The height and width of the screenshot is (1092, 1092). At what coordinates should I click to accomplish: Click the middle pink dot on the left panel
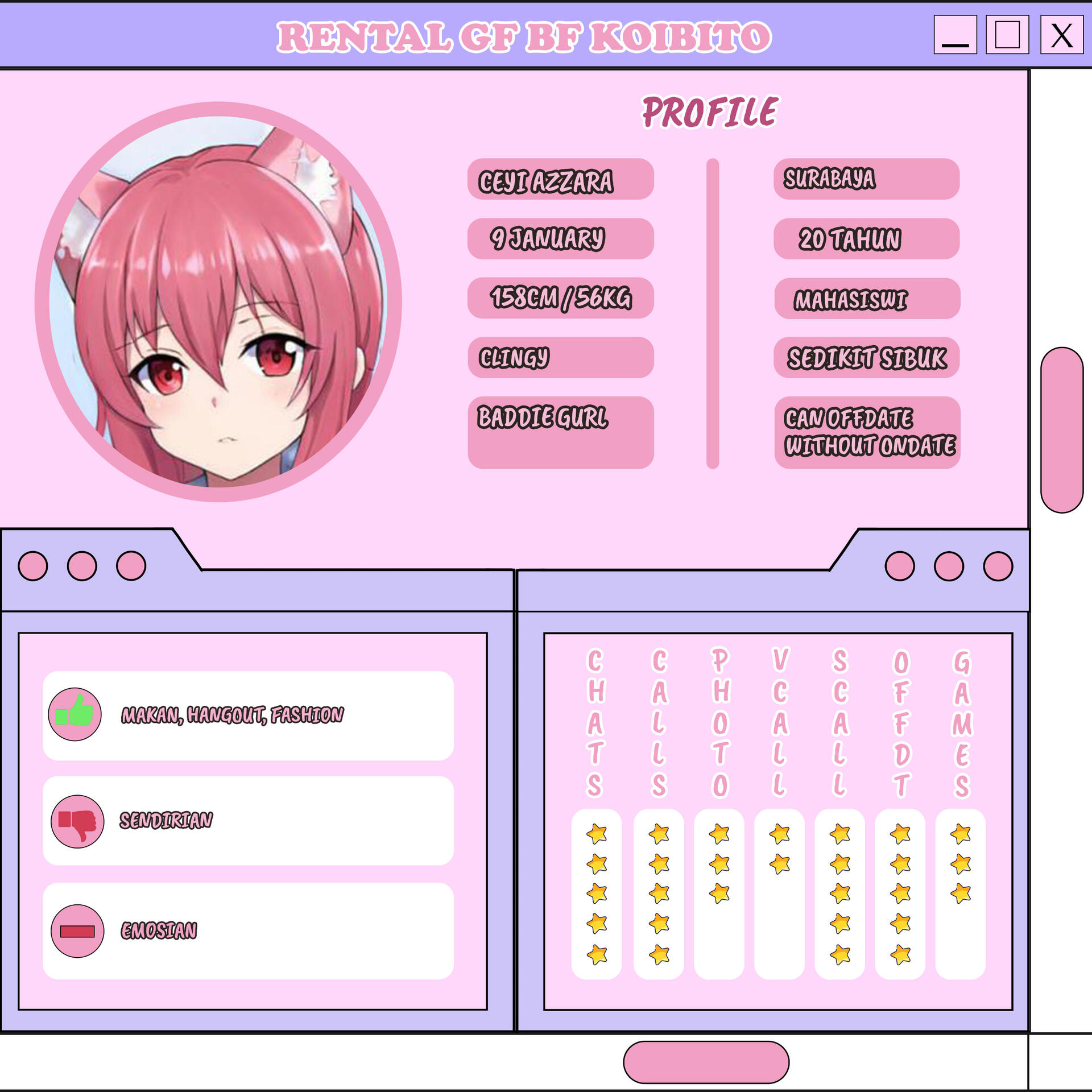point(82,566)
